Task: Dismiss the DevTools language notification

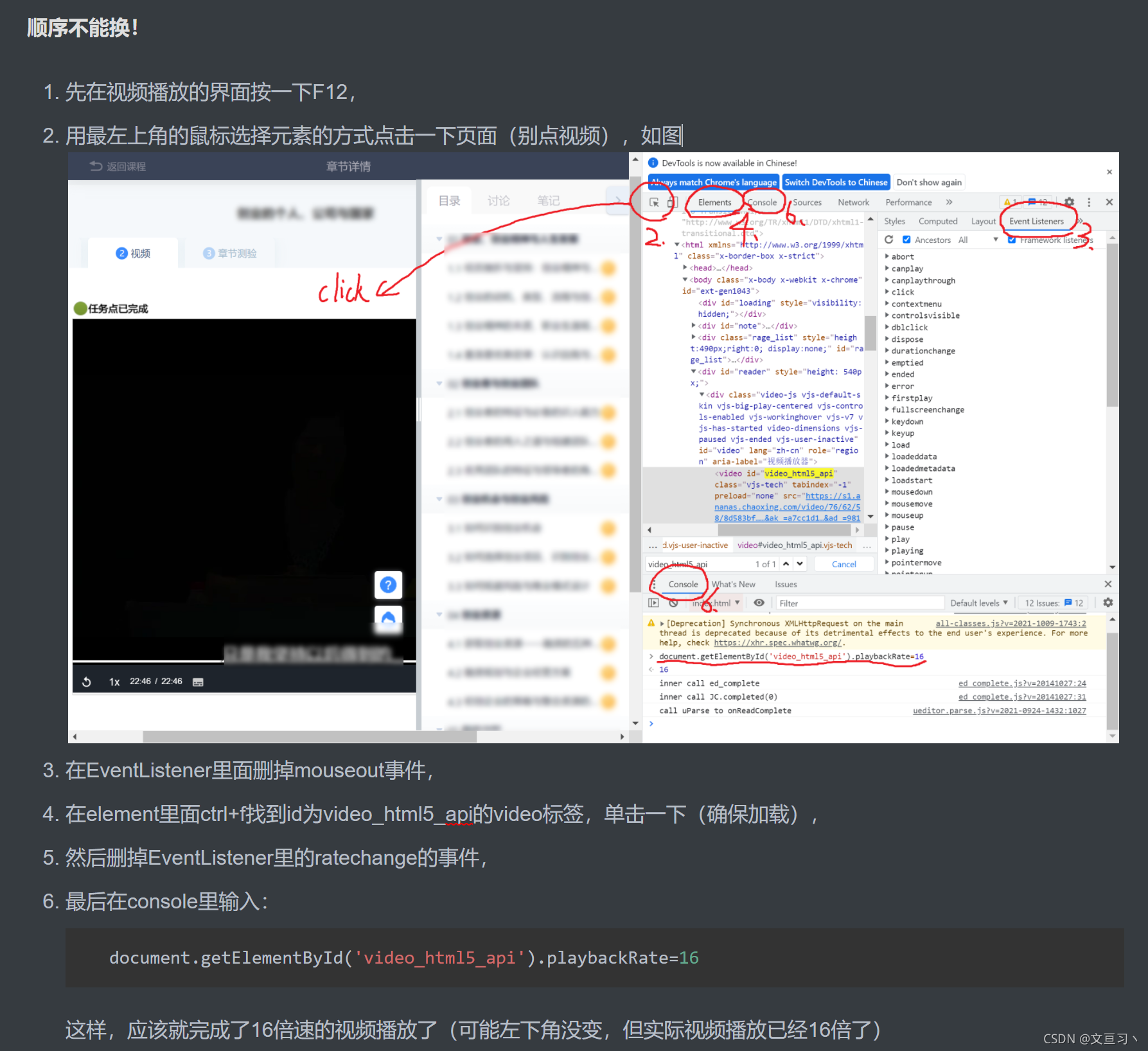Action: click(1109, 172)
